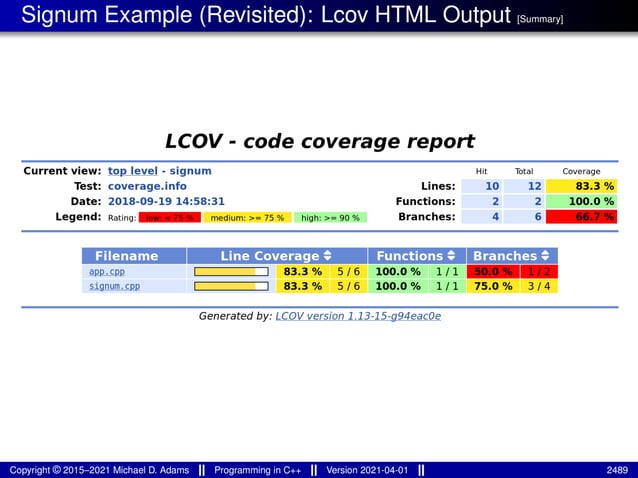Click app.cpp line coverage 83.3 % cell

coord(303,271)
